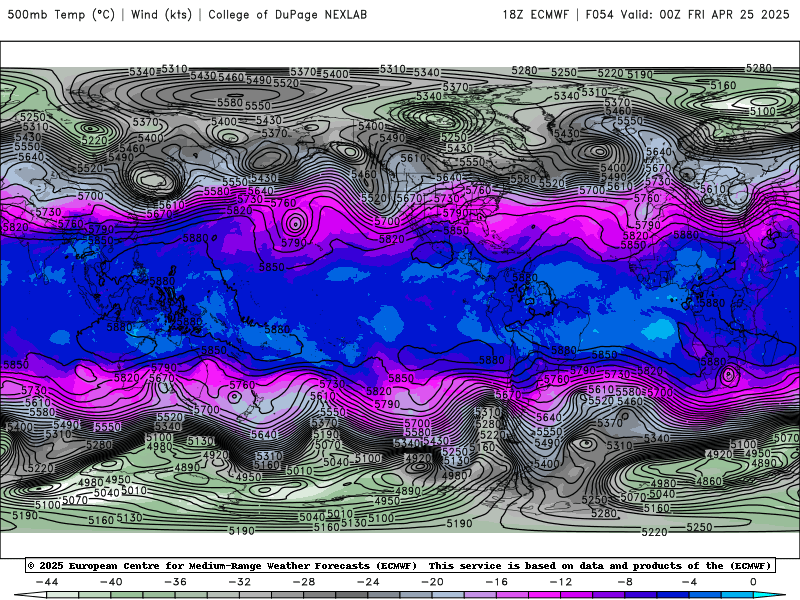Click 'College of DuPage NEXLAB' header text

tap(287, 14)
